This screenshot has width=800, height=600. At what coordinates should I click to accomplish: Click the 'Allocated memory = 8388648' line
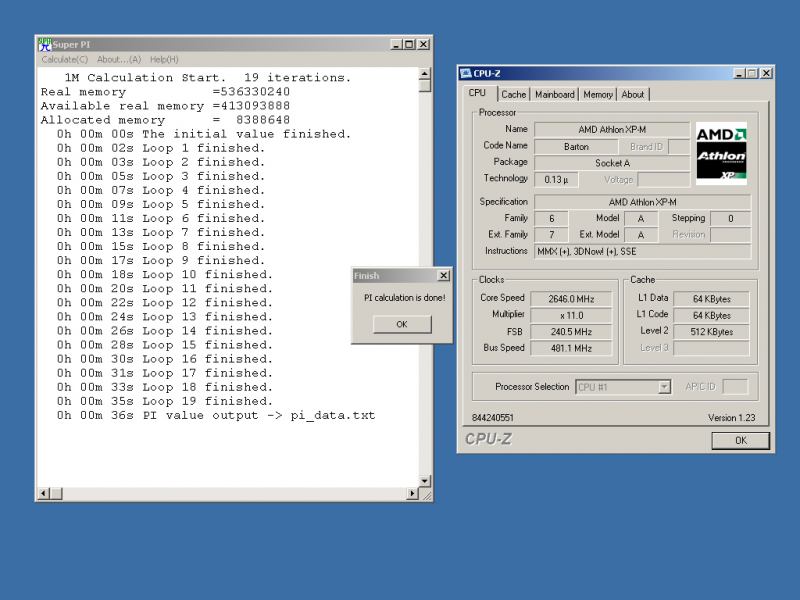(x=165, y=120)
